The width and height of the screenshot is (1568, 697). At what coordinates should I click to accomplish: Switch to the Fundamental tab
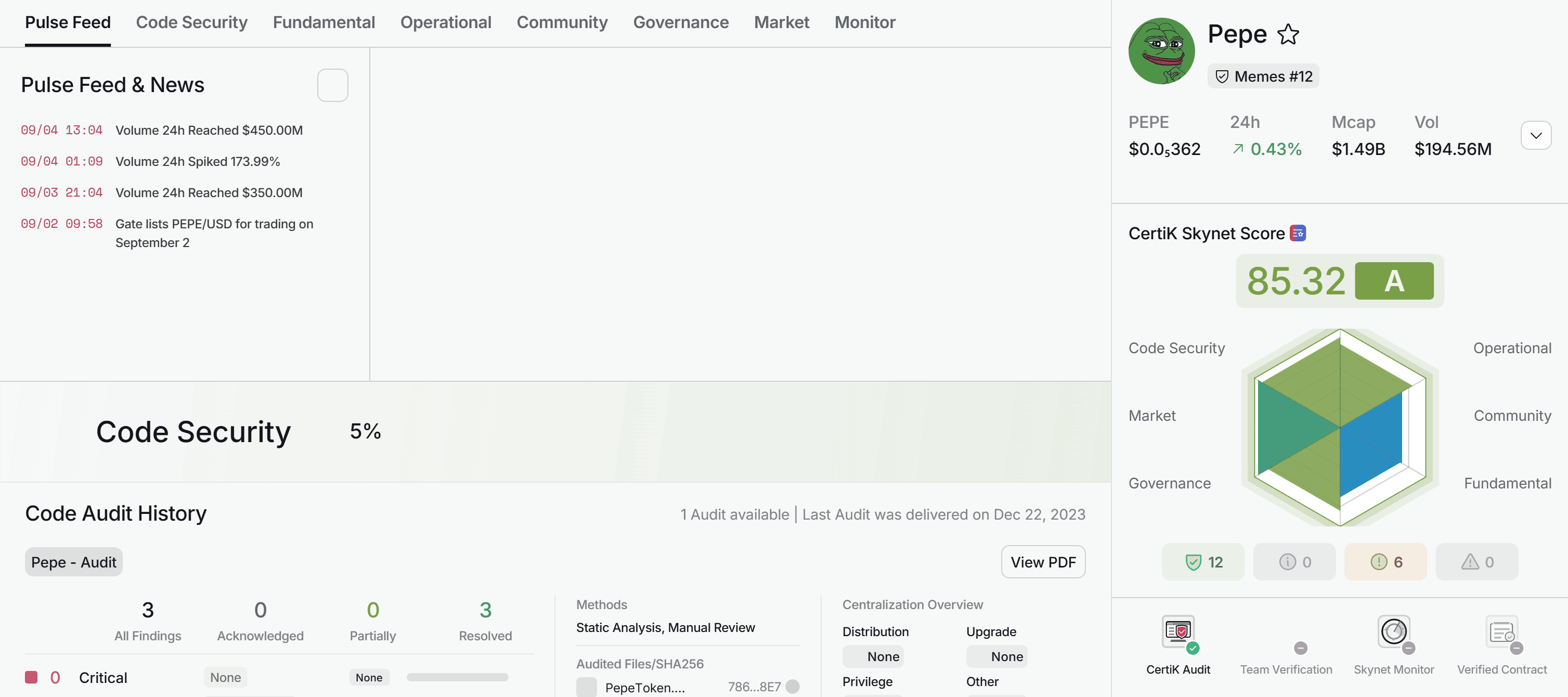pyautogui.click(x=324, y=22)
